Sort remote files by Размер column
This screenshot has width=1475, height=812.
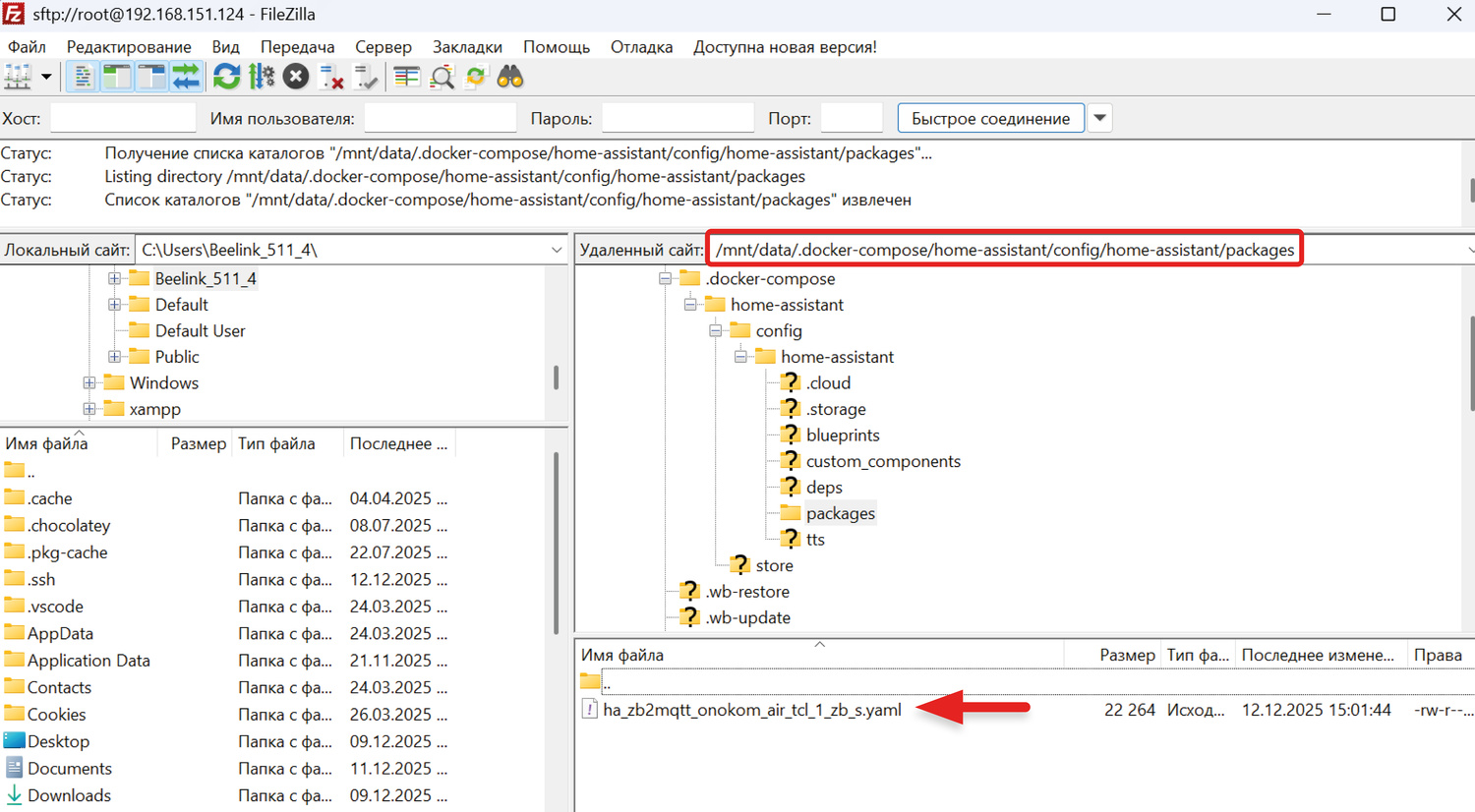pos(1112,655)
